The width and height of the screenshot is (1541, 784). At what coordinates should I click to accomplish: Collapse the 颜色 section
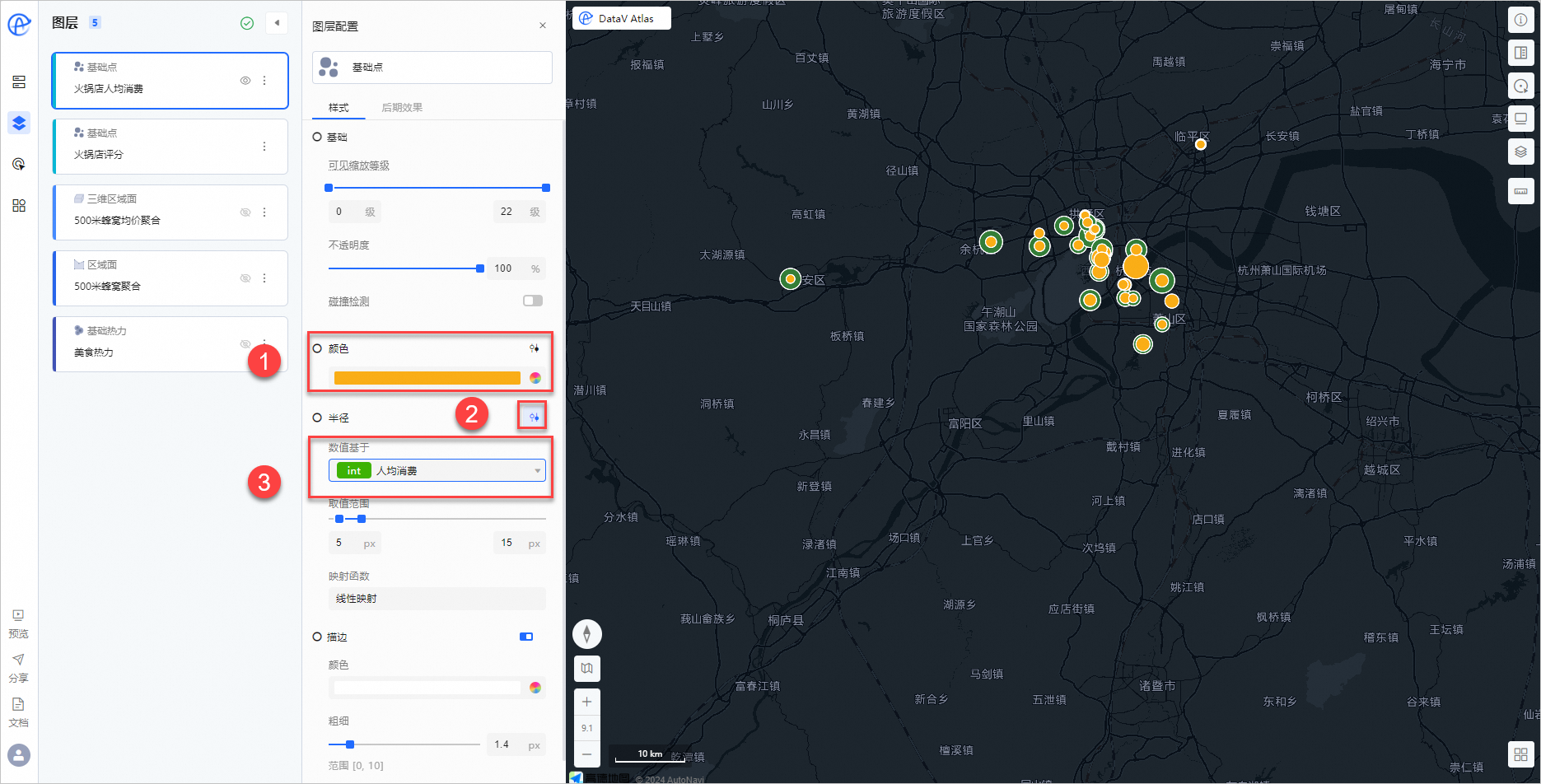317,348
